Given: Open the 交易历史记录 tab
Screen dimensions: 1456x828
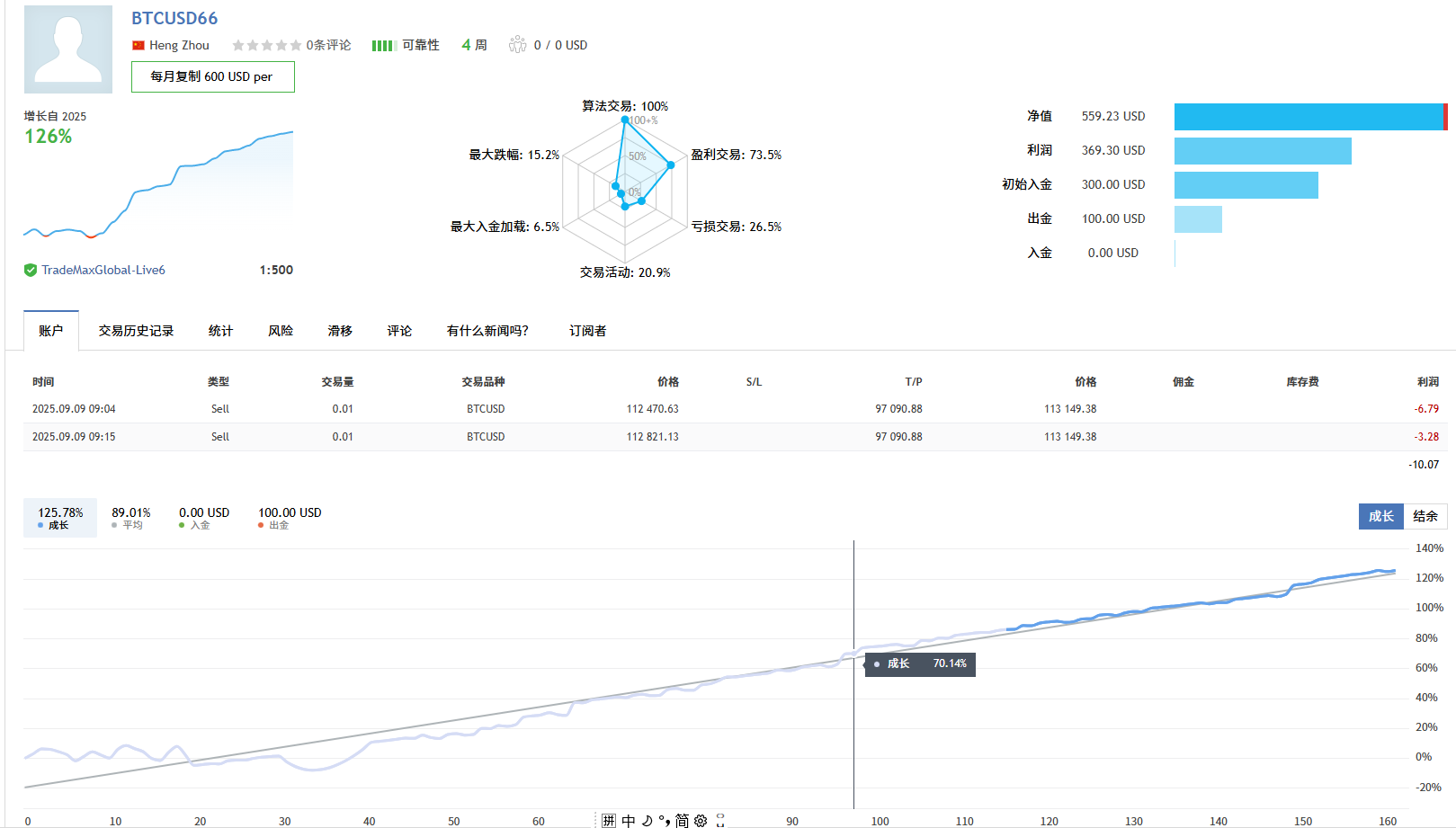Looking at the screenshot, I should (136, 331).
